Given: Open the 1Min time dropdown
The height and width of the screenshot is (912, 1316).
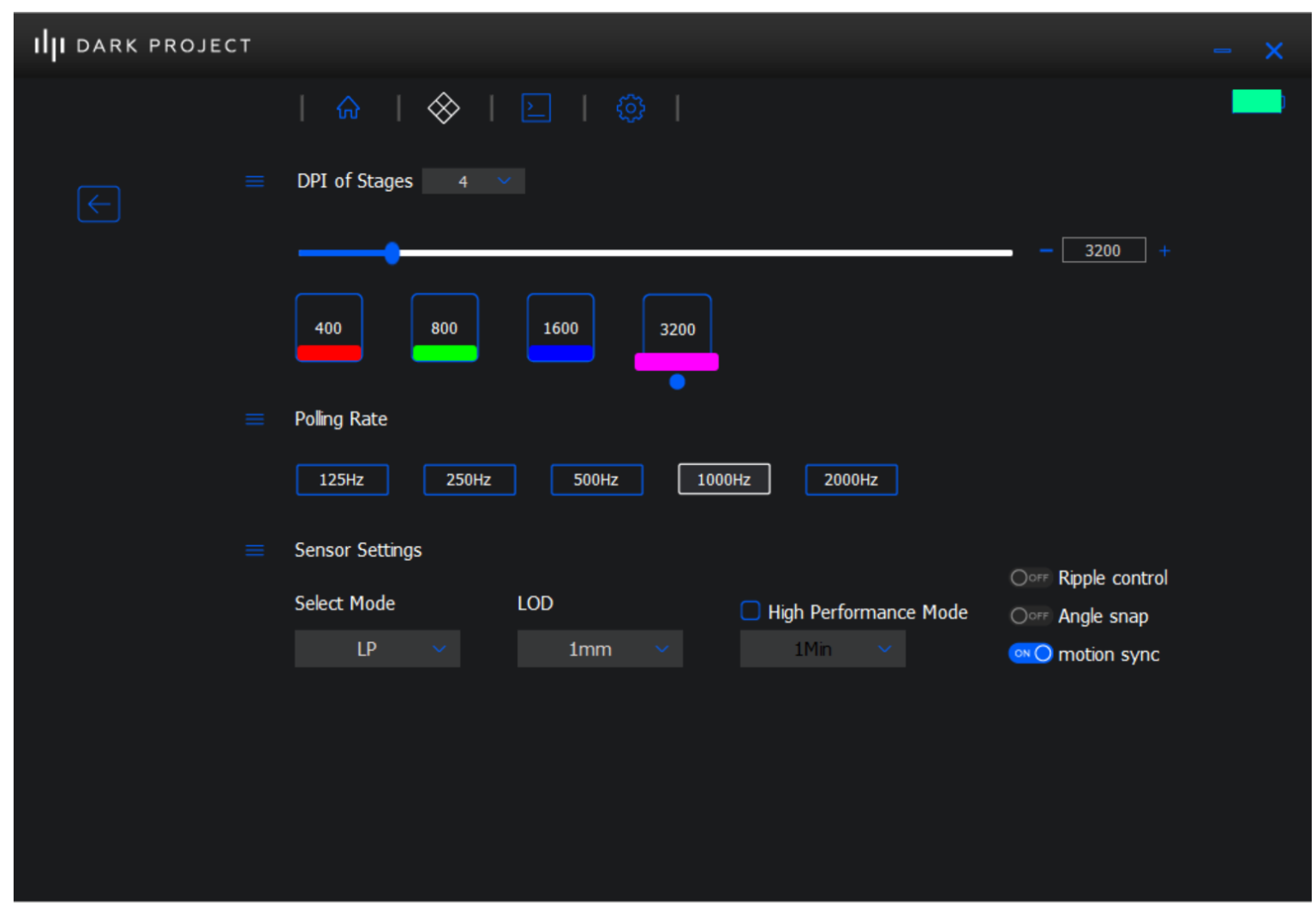Looking at the screenshot, I should pyautogui.click(x=822, y=649).
